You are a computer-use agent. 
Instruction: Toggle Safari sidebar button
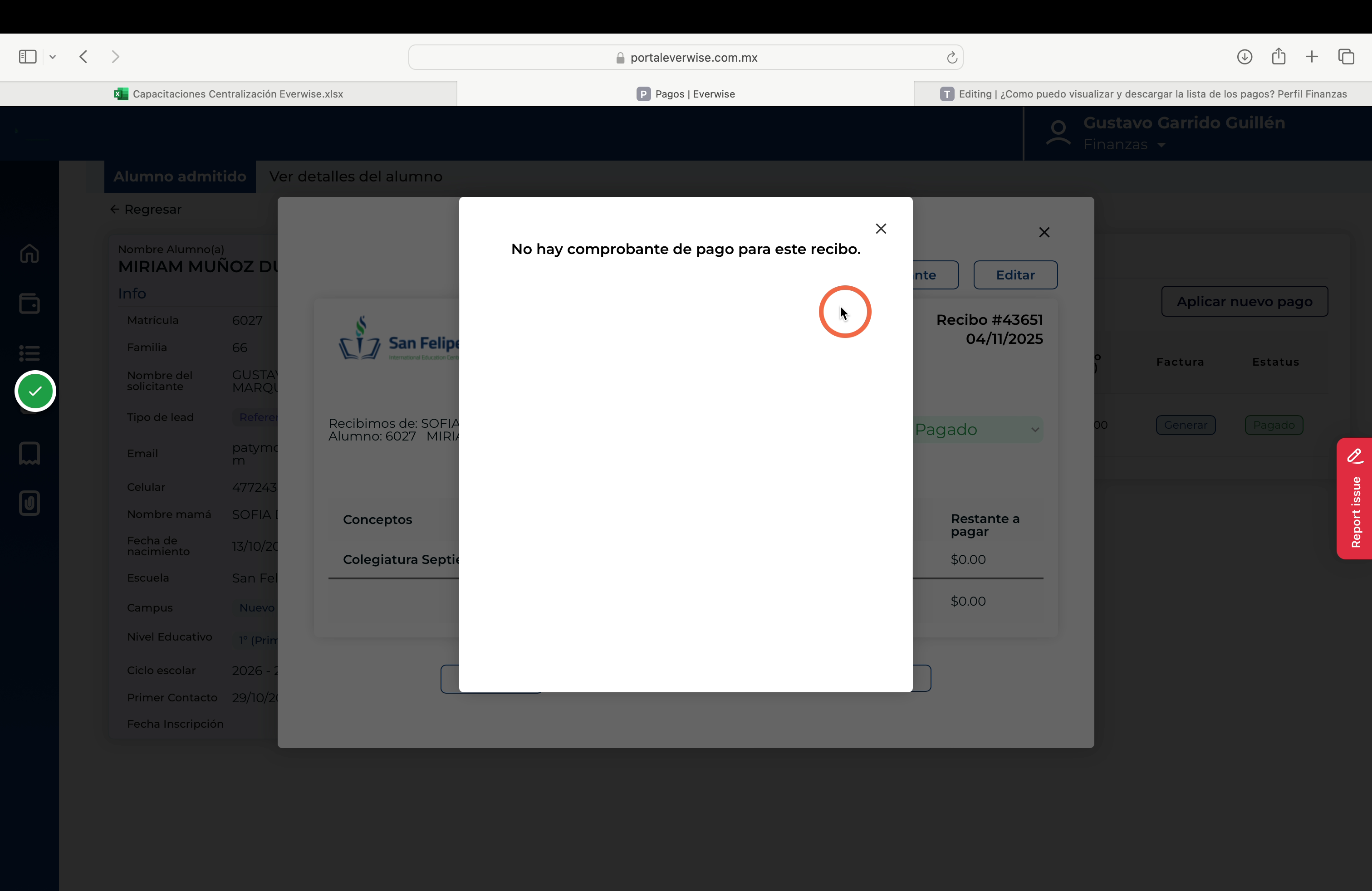(28, 56)
